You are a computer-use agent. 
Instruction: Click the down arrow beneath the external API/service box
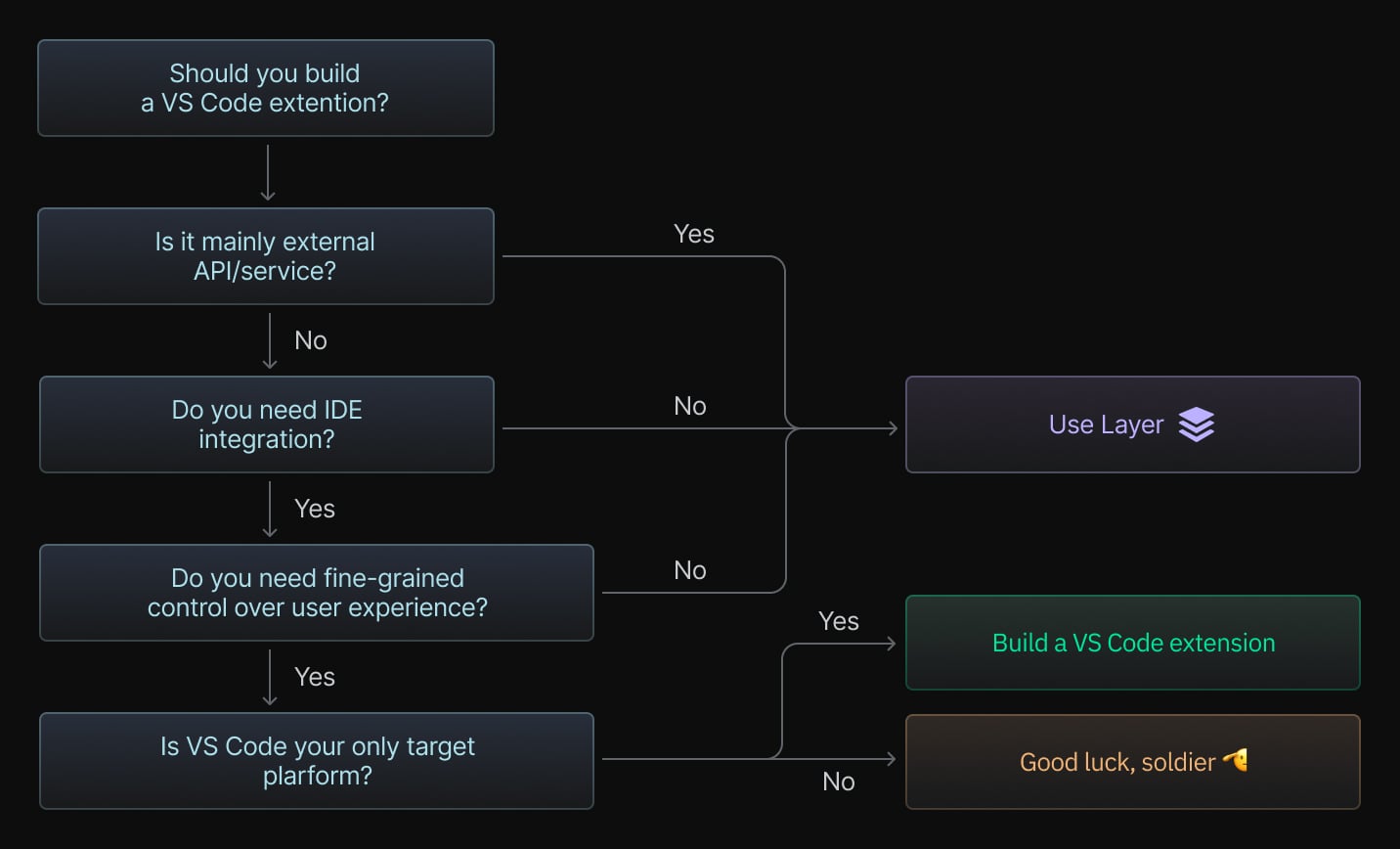[x=270, y=362]
